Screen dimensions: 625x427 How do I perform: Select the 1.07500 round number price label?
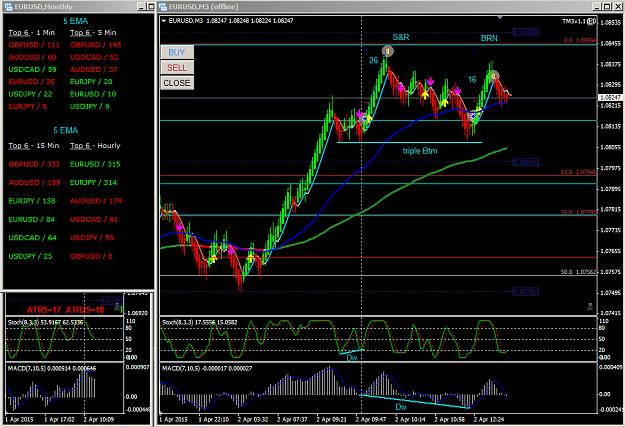[x=526, y=292]
